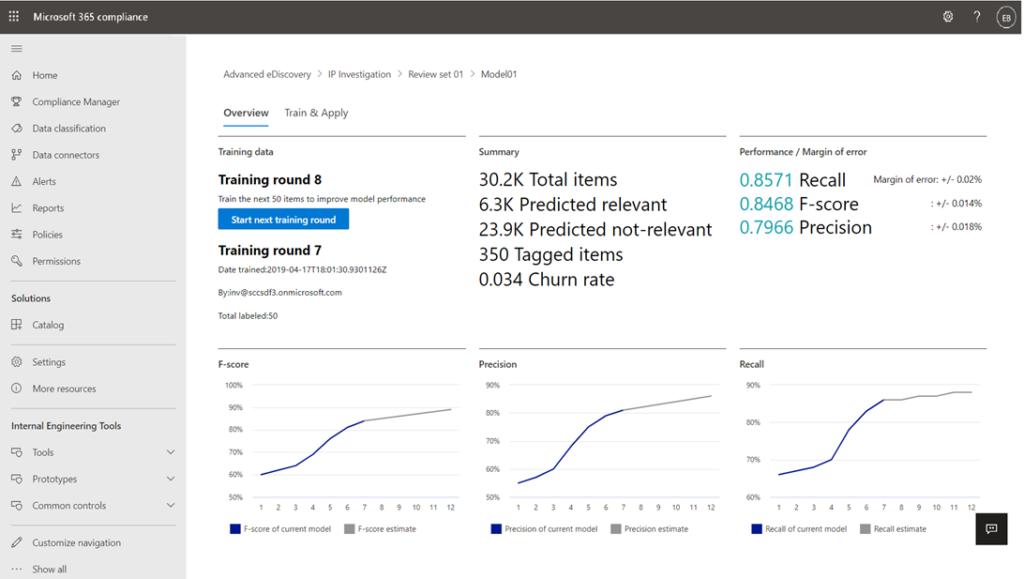
Task: Collapse navigation with the hamburger icon
Action: tap(16, 48)
